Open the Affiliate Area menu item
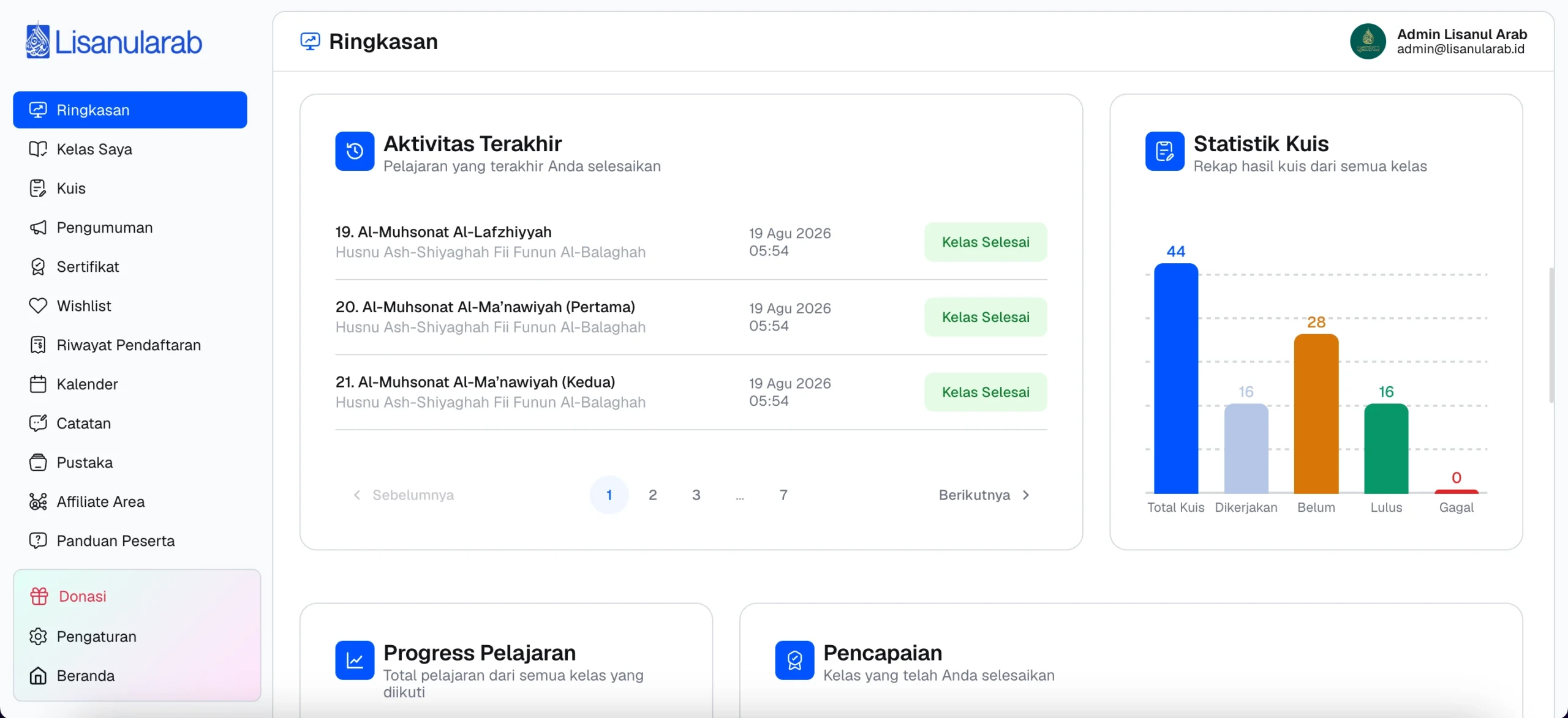The height and width of the screenshot is (718, 1568). click(130, 501)
